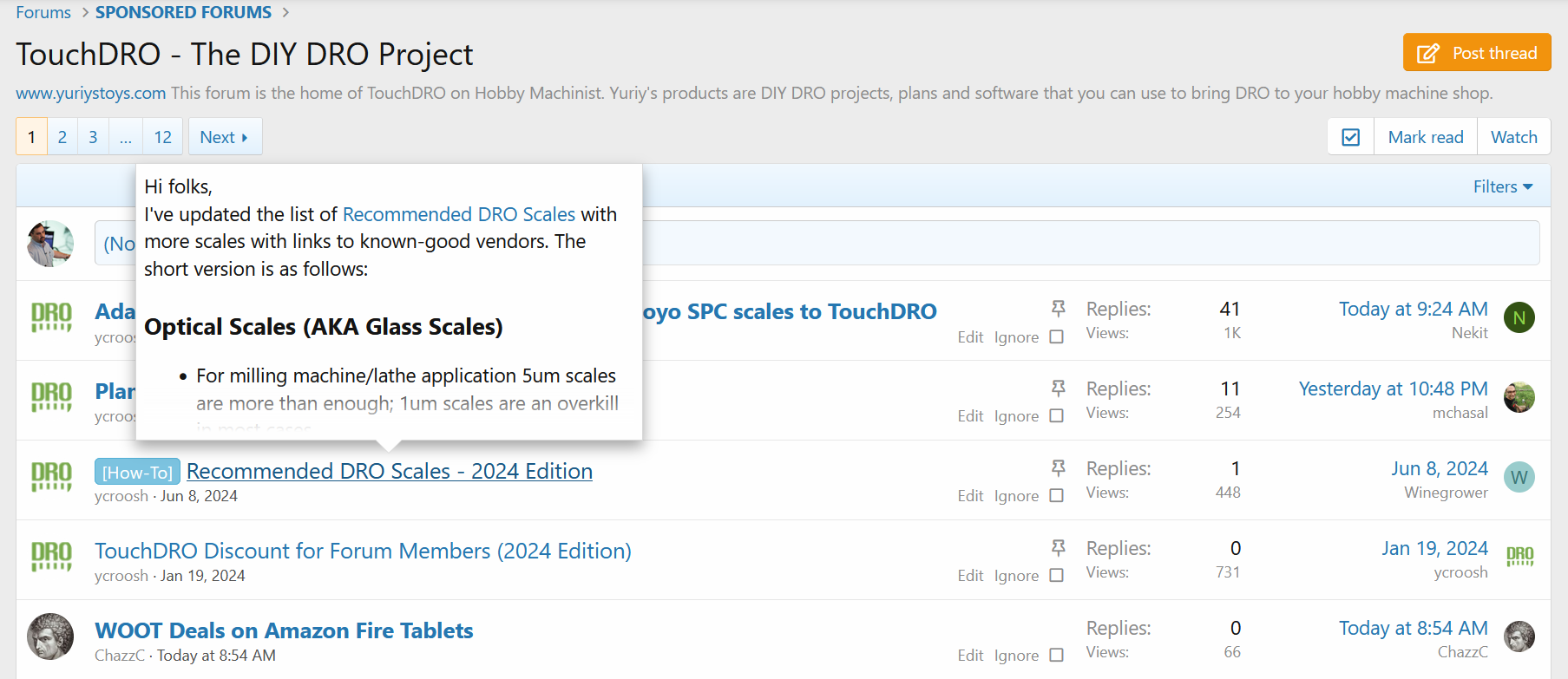This screenshot has width=1568, height=679.
Task: Ignore the TouchDRO Discount thread
Action: (x=1016, y=576)
